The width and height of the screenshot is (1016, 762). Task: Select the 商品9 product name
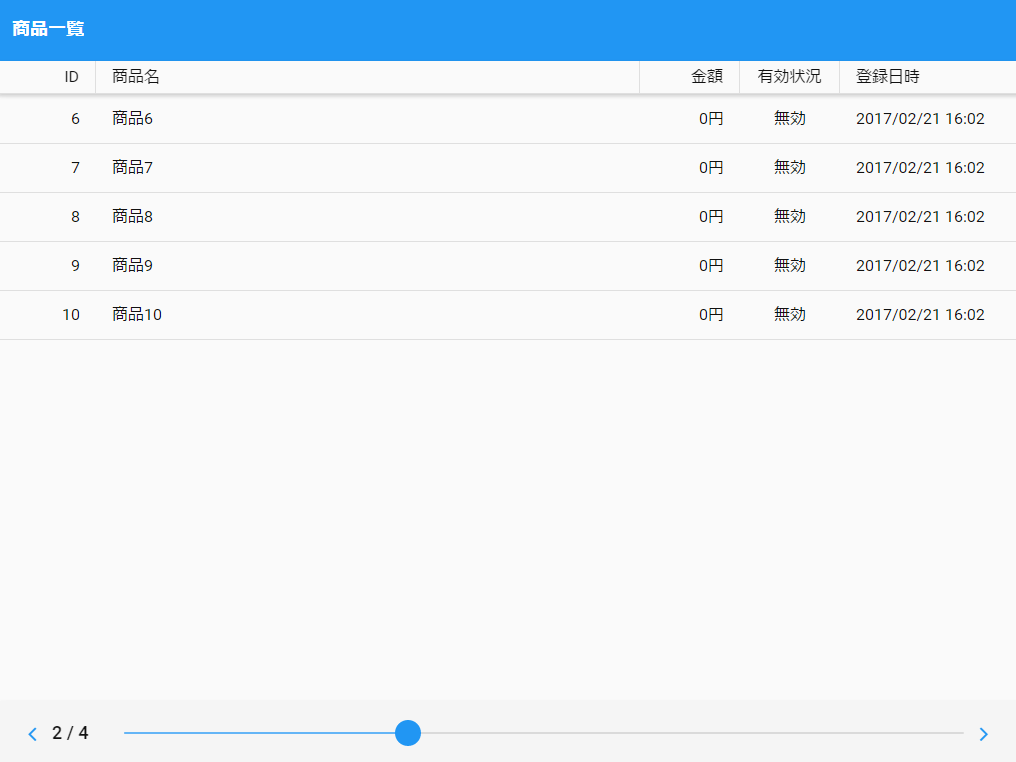pyautogui.click(x=132, y=266)
